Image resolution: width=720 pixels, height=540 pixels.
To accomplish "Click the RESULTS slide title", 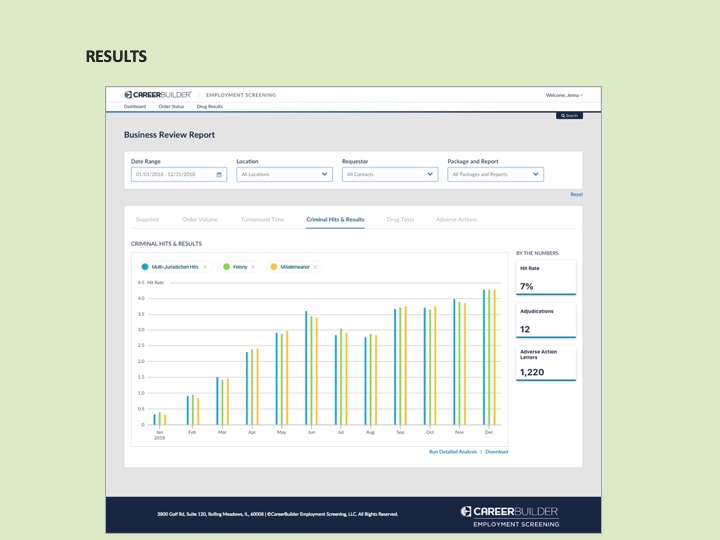I will point(116,56).
